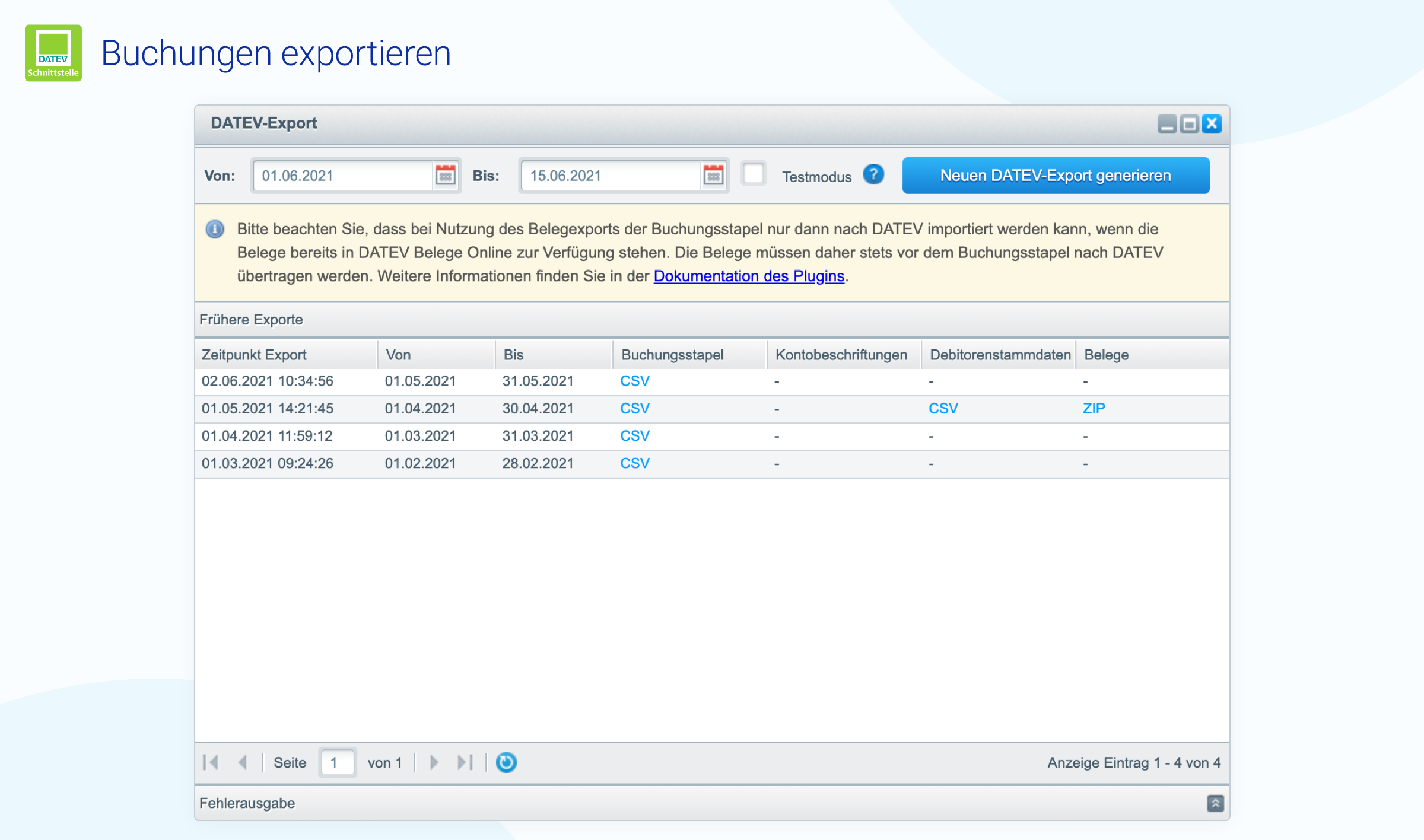Screen dimensions: 1424x840
Task: Download Belege ZIP from 01.05.2021 export
Action: tap(1094, 409)
